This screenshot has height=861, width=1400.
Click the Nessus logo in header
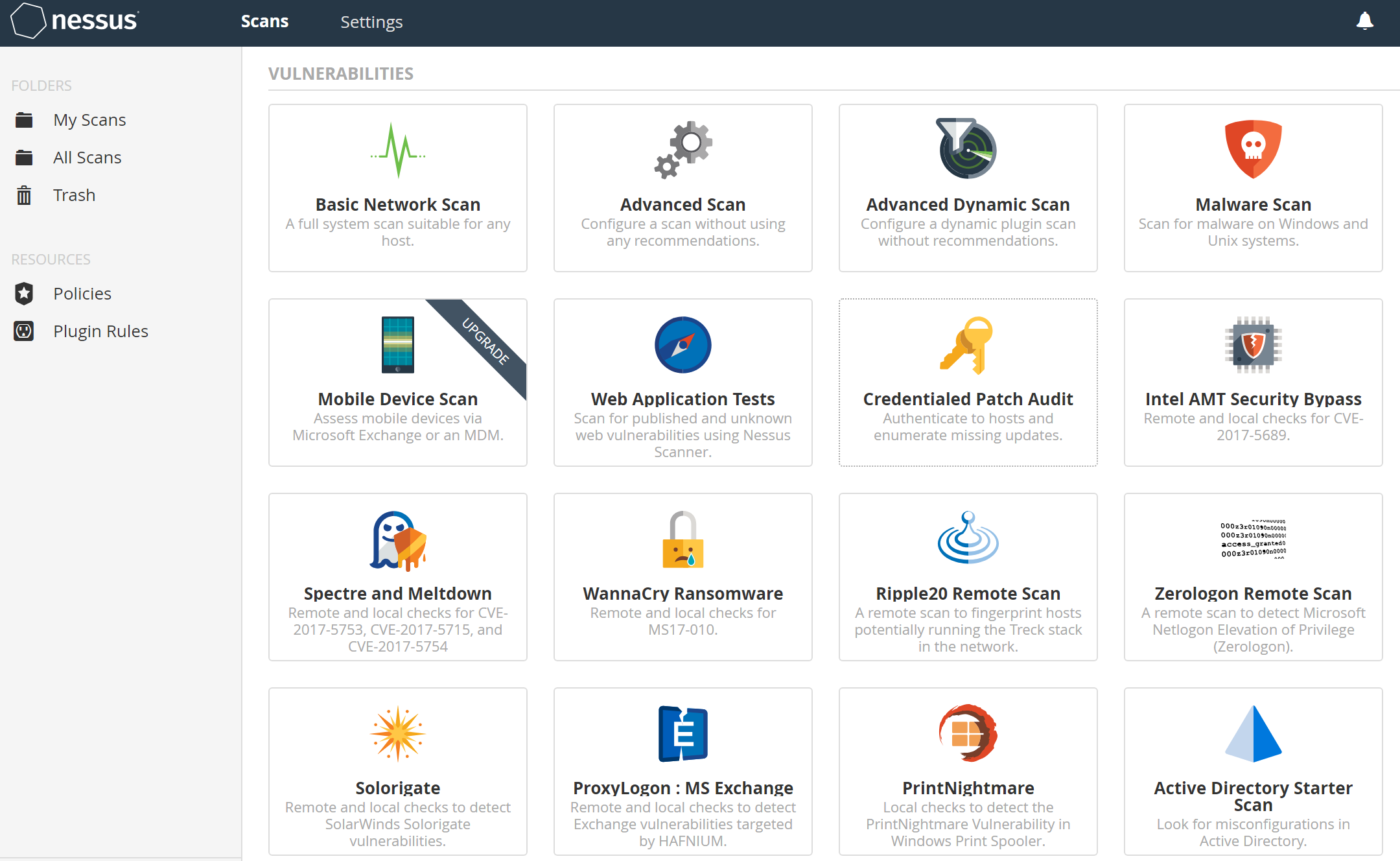(75, 21)
